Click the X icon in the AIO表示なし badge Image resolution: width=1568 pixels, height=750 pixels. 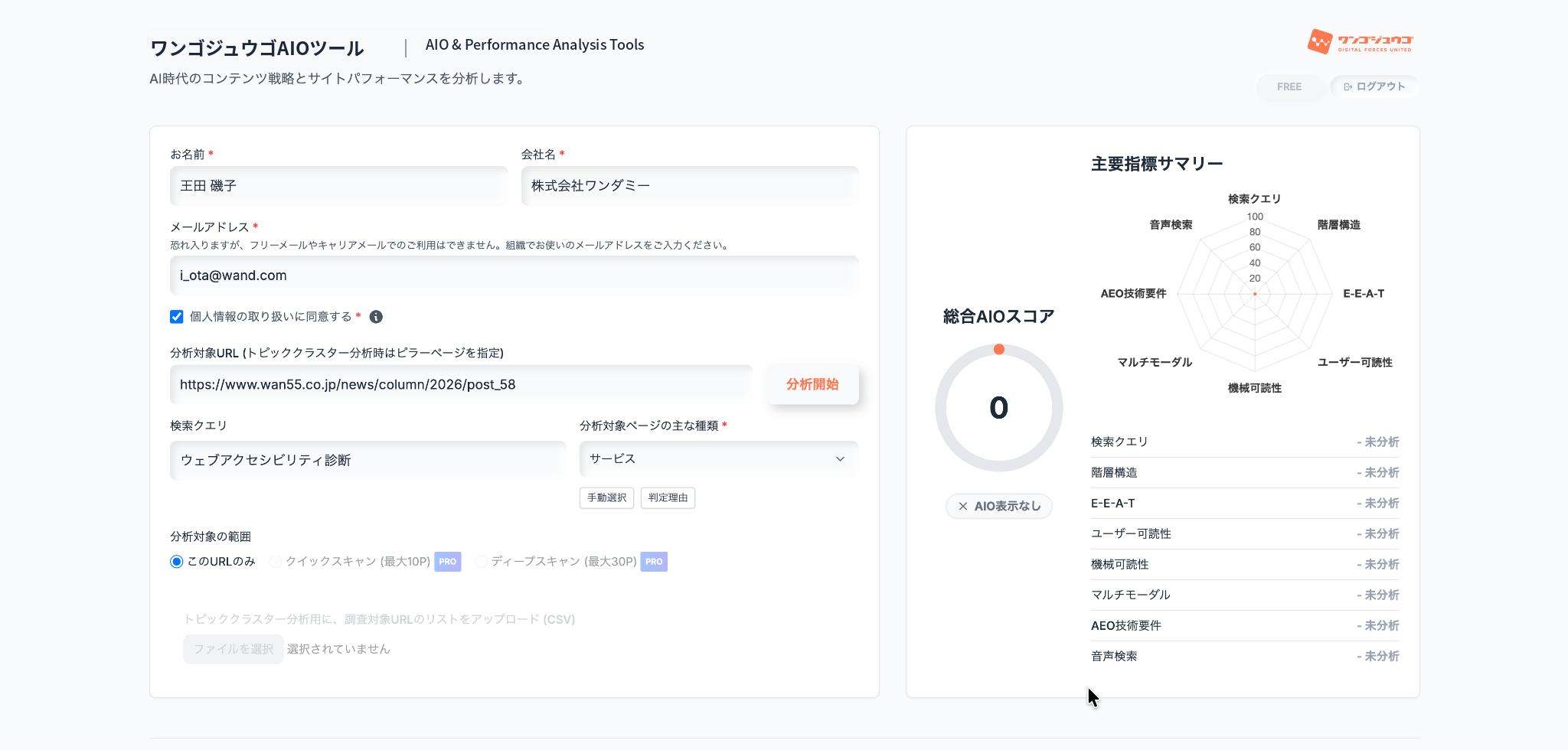[963, 506]
